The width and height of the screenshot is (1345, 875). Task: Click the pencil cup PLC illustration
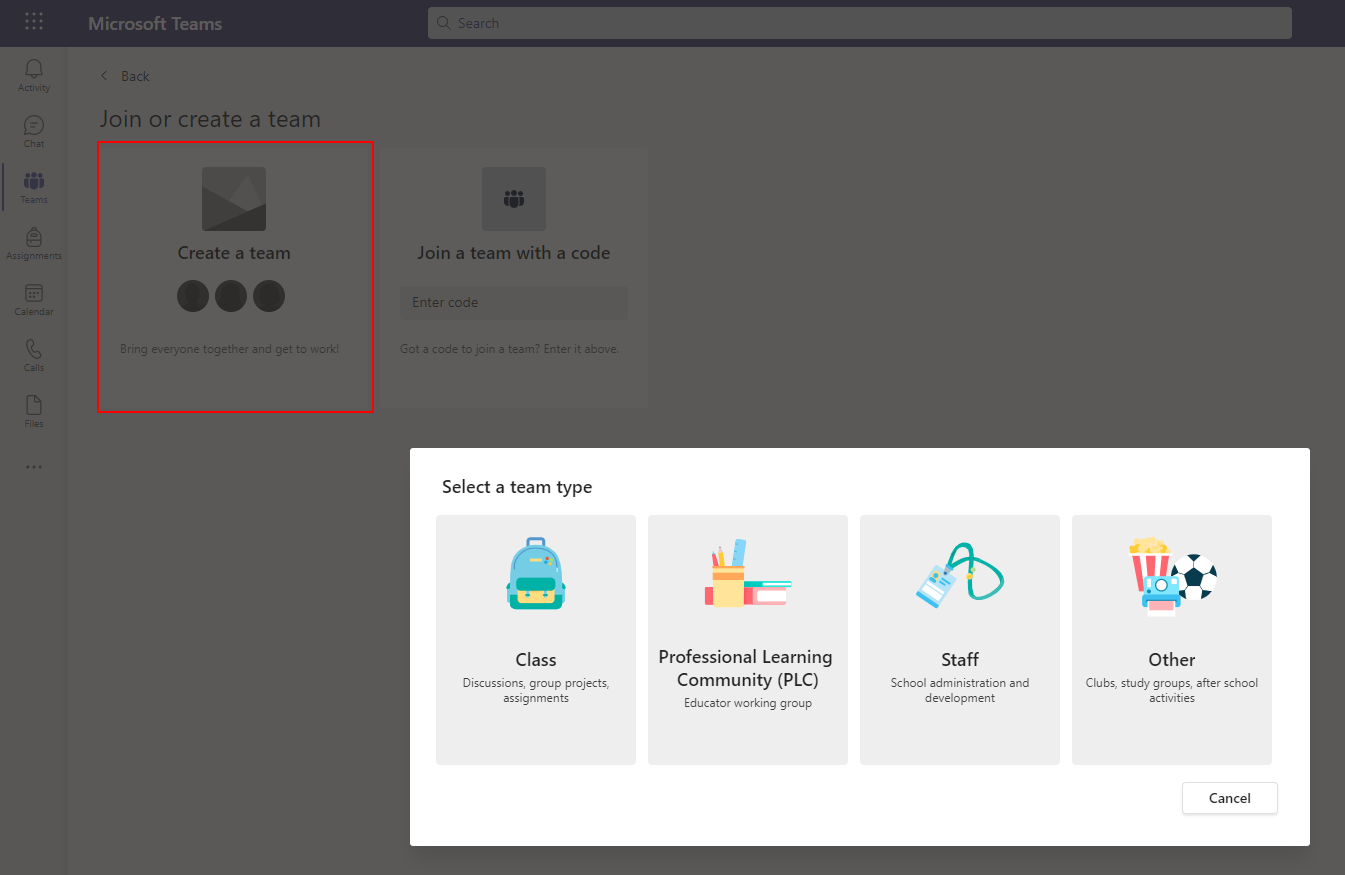pos(748,573)
